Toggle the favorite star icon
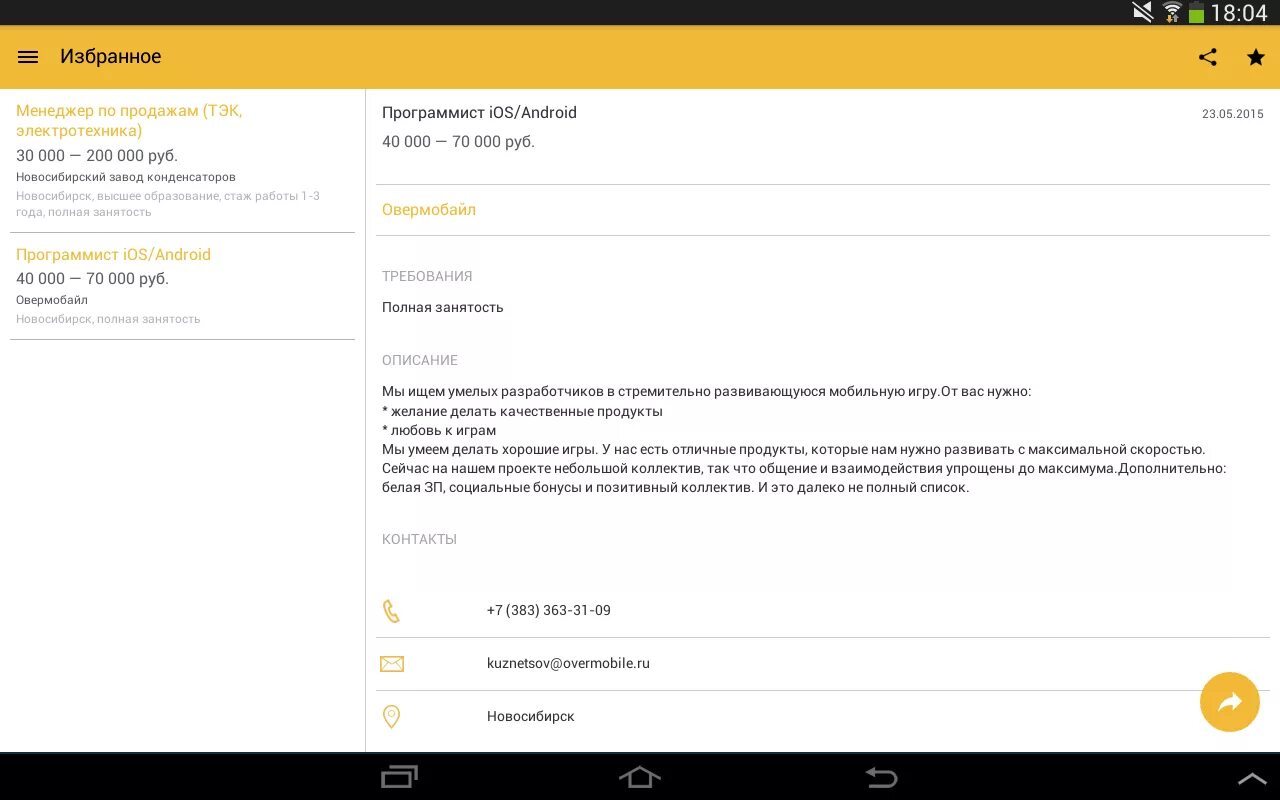Viewport: 1280px width, 800px height. [x=1256, y=57]
